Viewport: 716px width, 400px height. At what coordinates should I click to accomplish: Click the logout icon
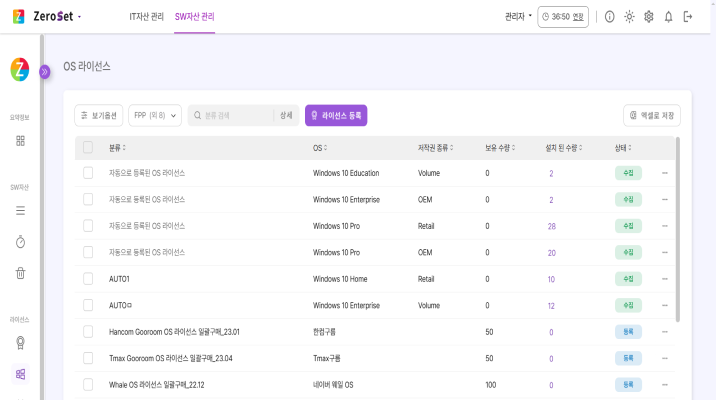tap(688, 17)
